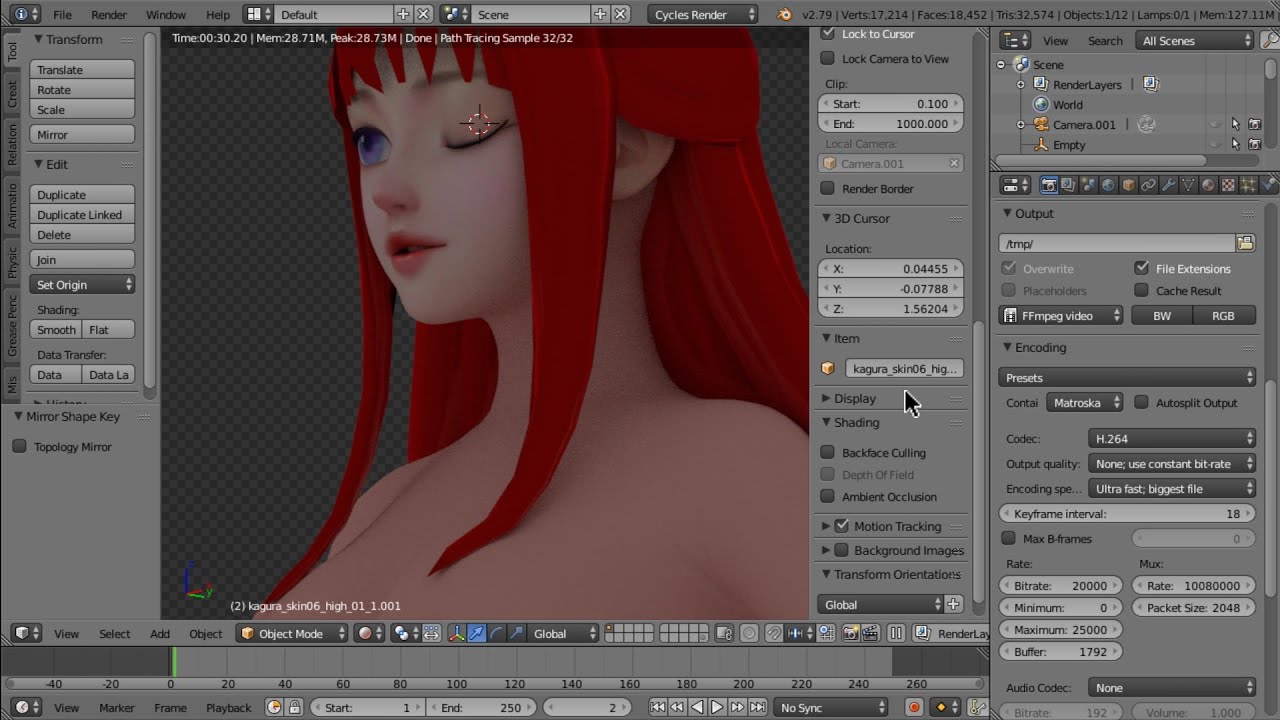Select the scale manipulator icon

(x=516, y=633)
